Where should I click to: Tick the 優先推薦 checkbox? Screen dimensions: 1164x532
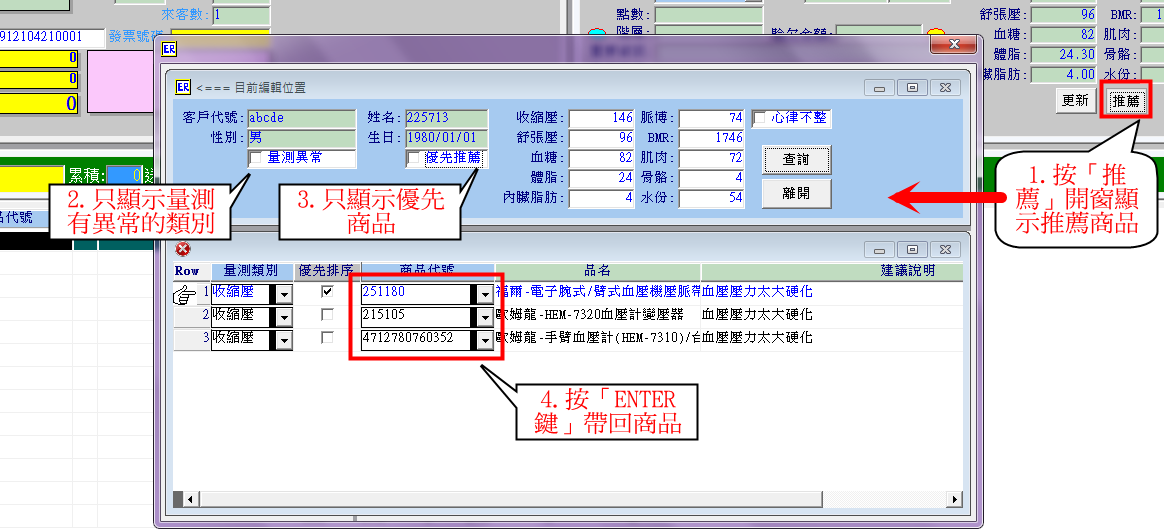(414, 158)
